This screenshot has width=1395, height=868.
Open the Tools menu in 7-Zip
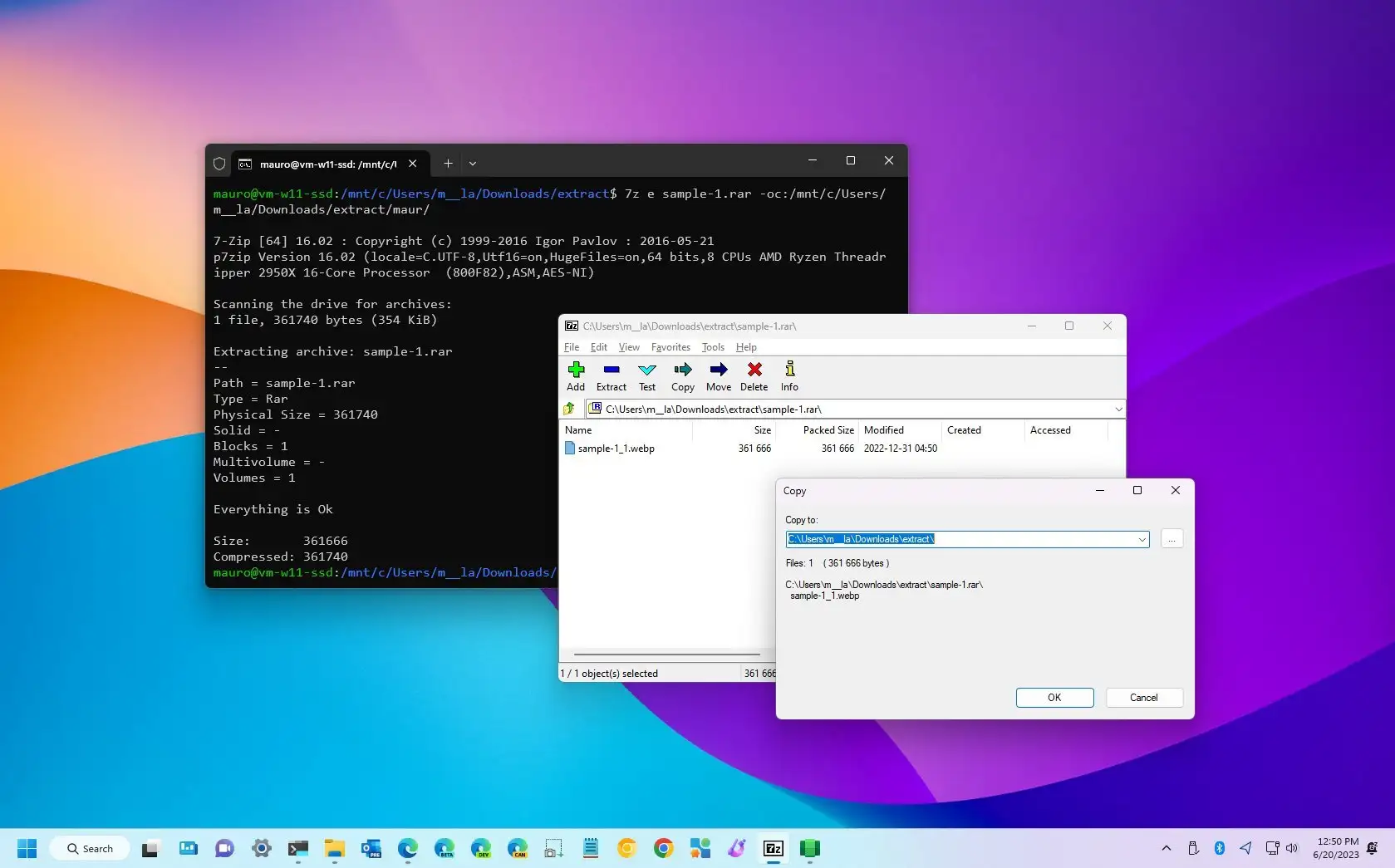click(712, 347)
